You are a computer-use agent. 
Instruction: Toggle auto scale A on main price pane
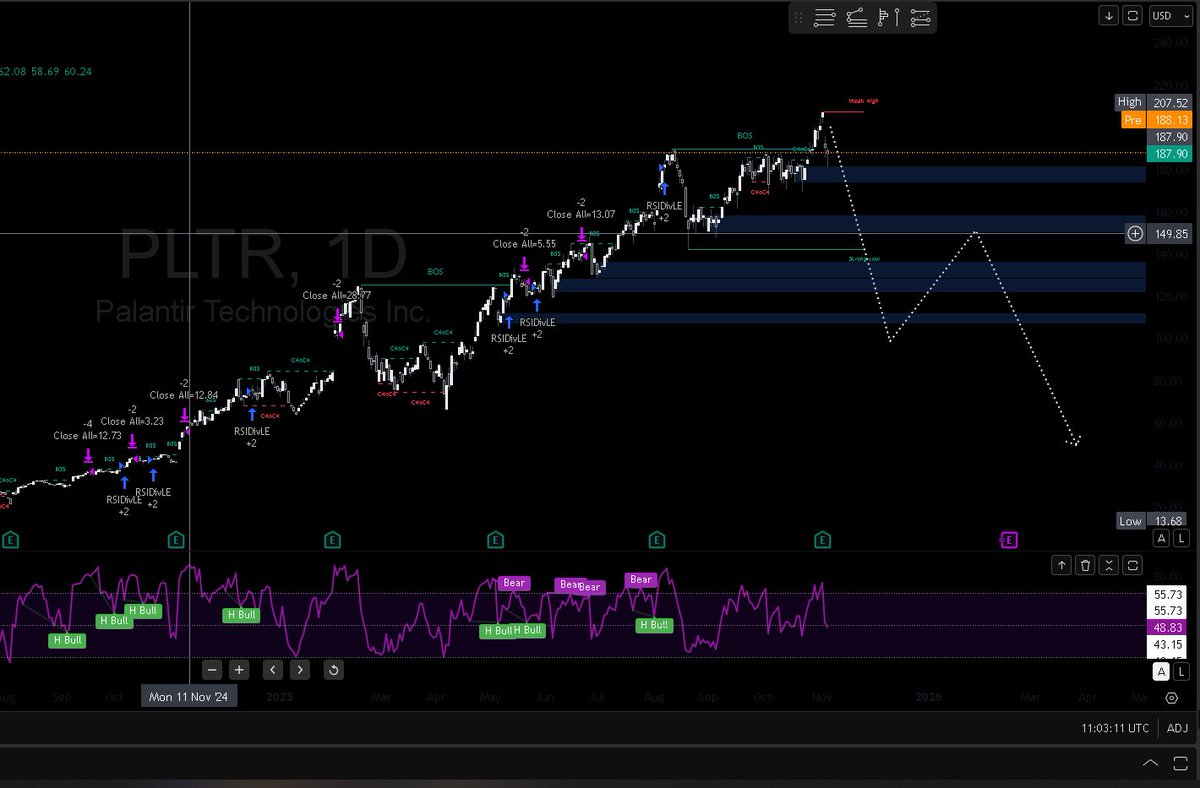click(1161, 538)
